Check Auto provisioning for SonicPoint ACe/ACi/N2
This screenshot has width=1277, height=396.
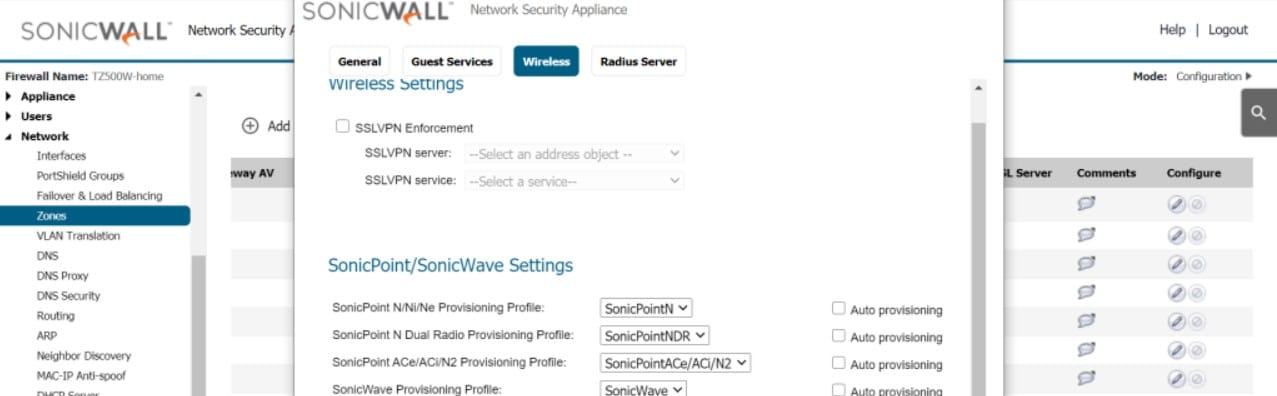(839, 363)
